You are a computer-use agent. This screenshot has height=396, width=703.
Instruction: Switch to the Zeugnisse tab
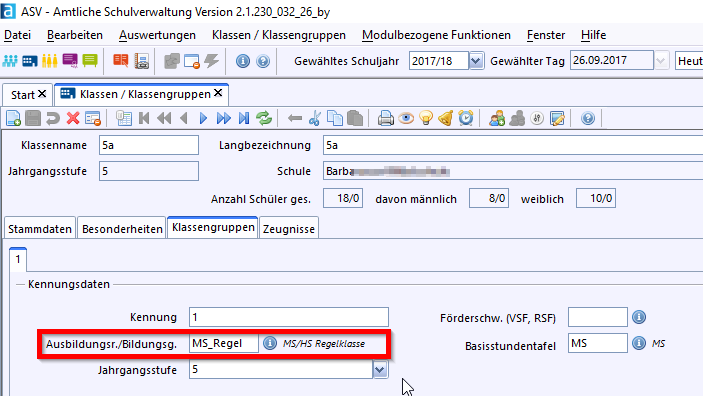tap(289, 229)
